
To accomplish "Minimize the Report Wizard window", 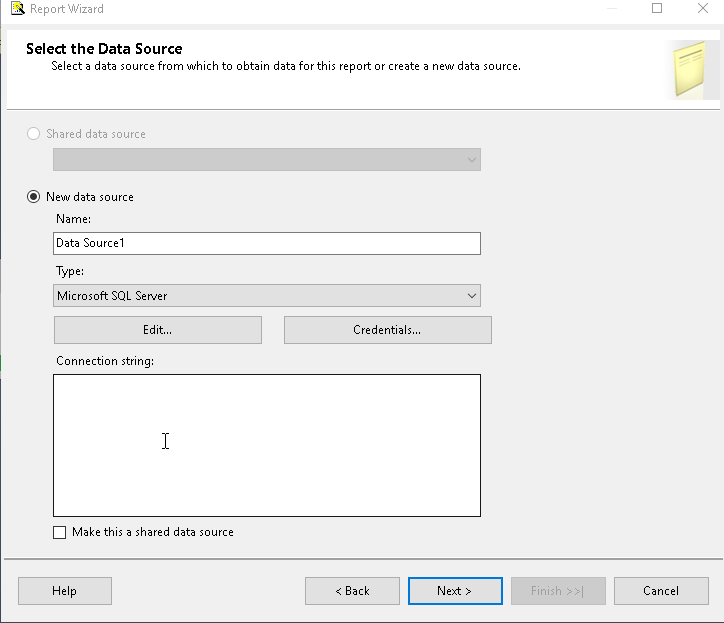I will pos(611,9).
